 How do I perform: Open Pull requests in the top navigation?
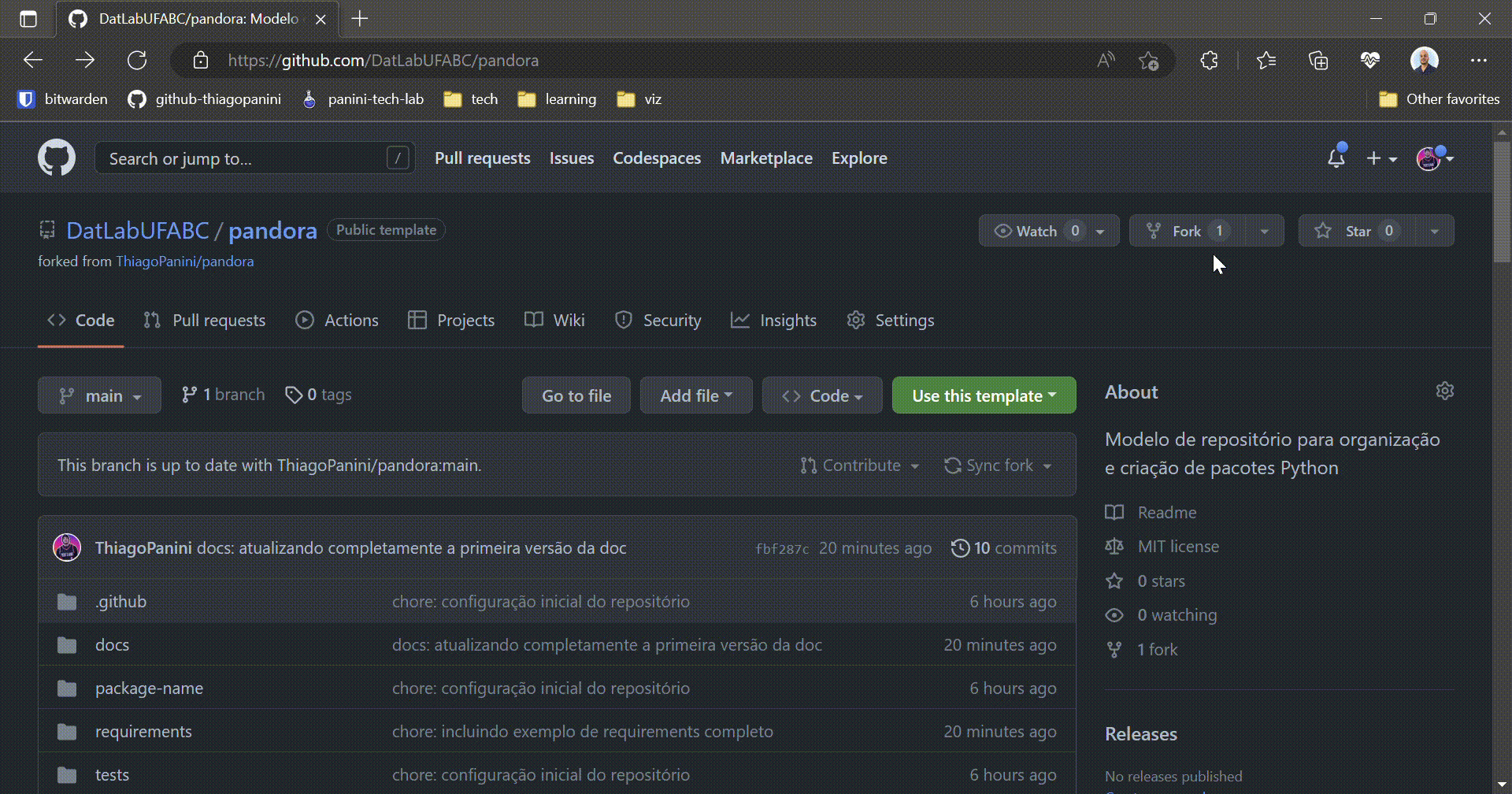[x=483, y=158]
